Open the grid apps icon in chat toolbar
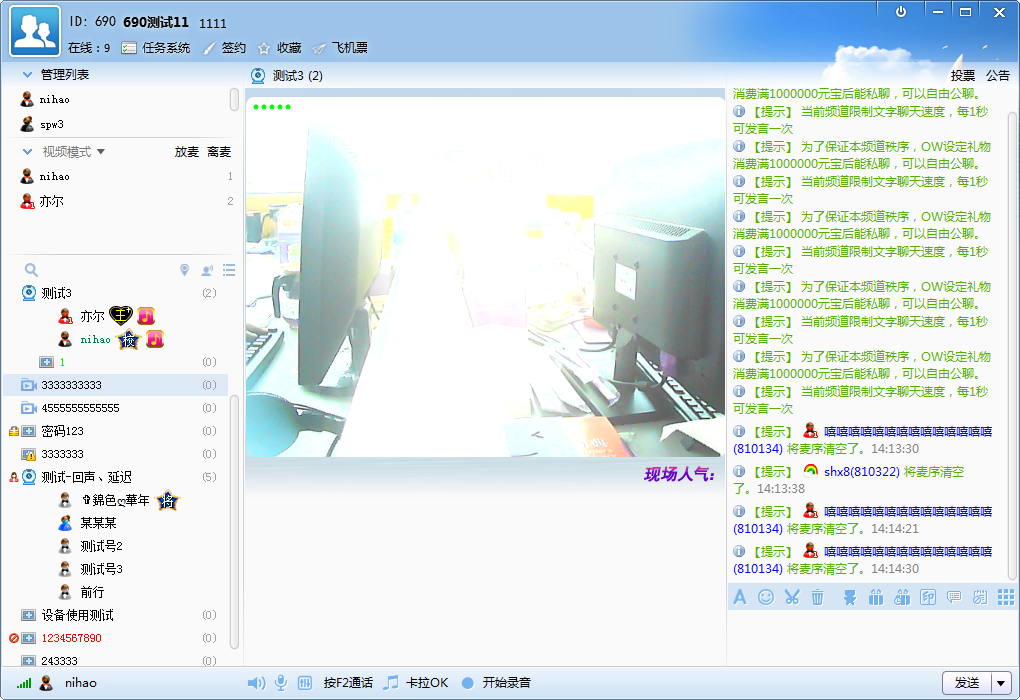This screenshot has width=1020, height=700. click(x=1006, y=597)
